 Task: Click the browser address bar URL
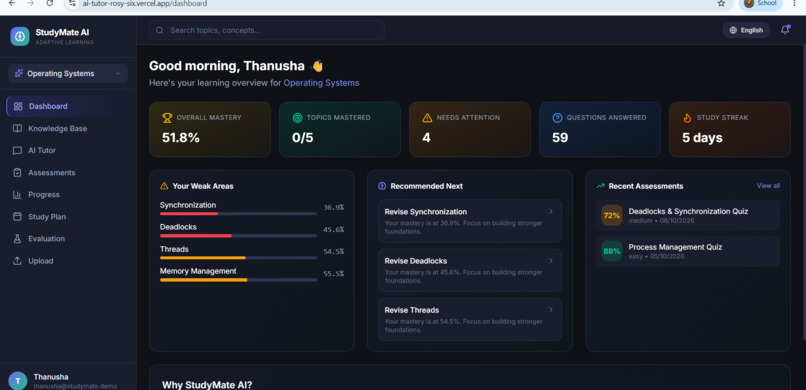coord(145,4)
